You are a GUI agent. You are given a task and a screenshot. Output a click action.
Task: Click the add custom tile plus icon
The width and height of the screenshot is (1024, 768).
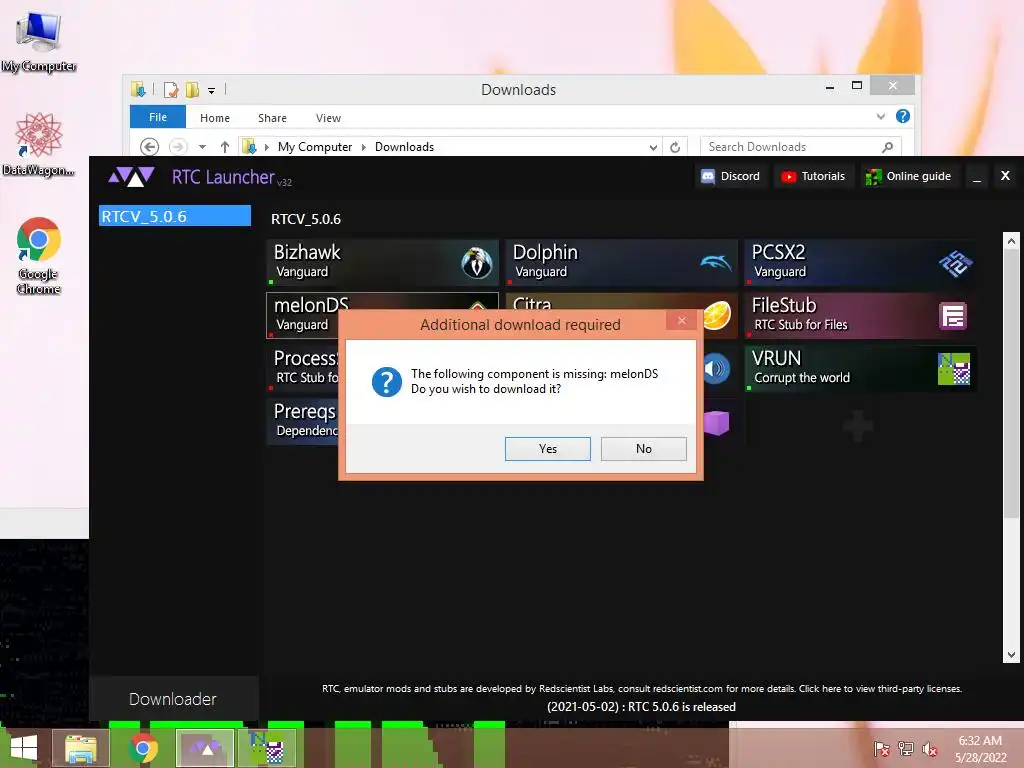pyautogui.click(x=857, y=426)
